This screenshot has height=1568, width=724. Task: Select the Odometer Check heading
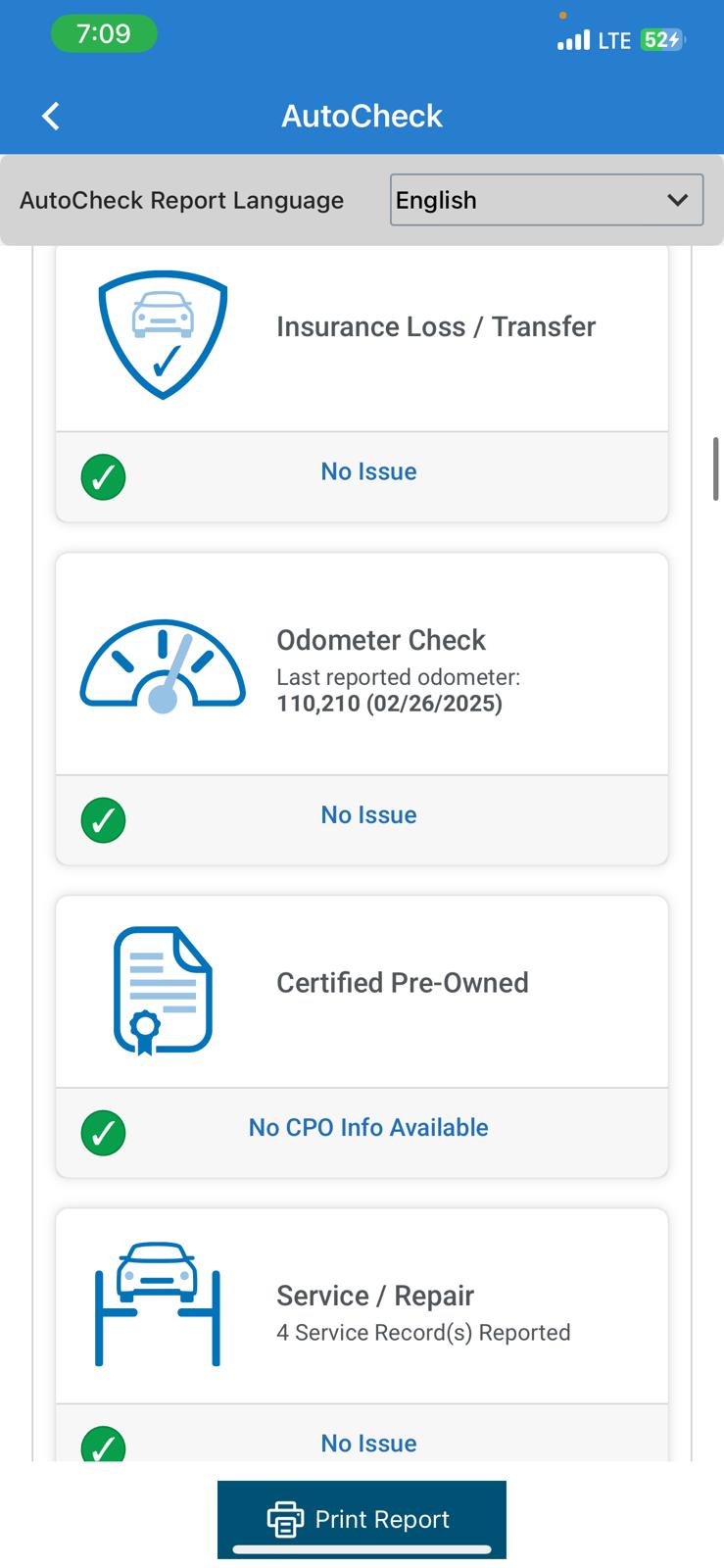[381, 640]
